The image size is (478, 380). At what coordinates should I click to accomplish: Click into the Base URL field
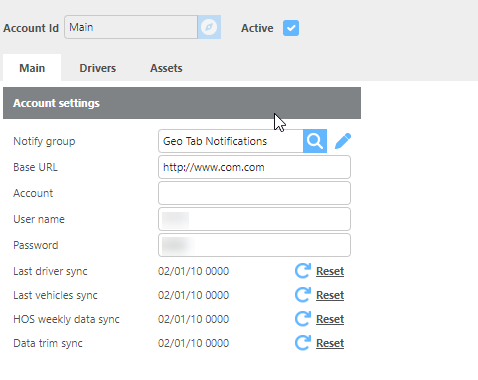[x=254, y=167]
